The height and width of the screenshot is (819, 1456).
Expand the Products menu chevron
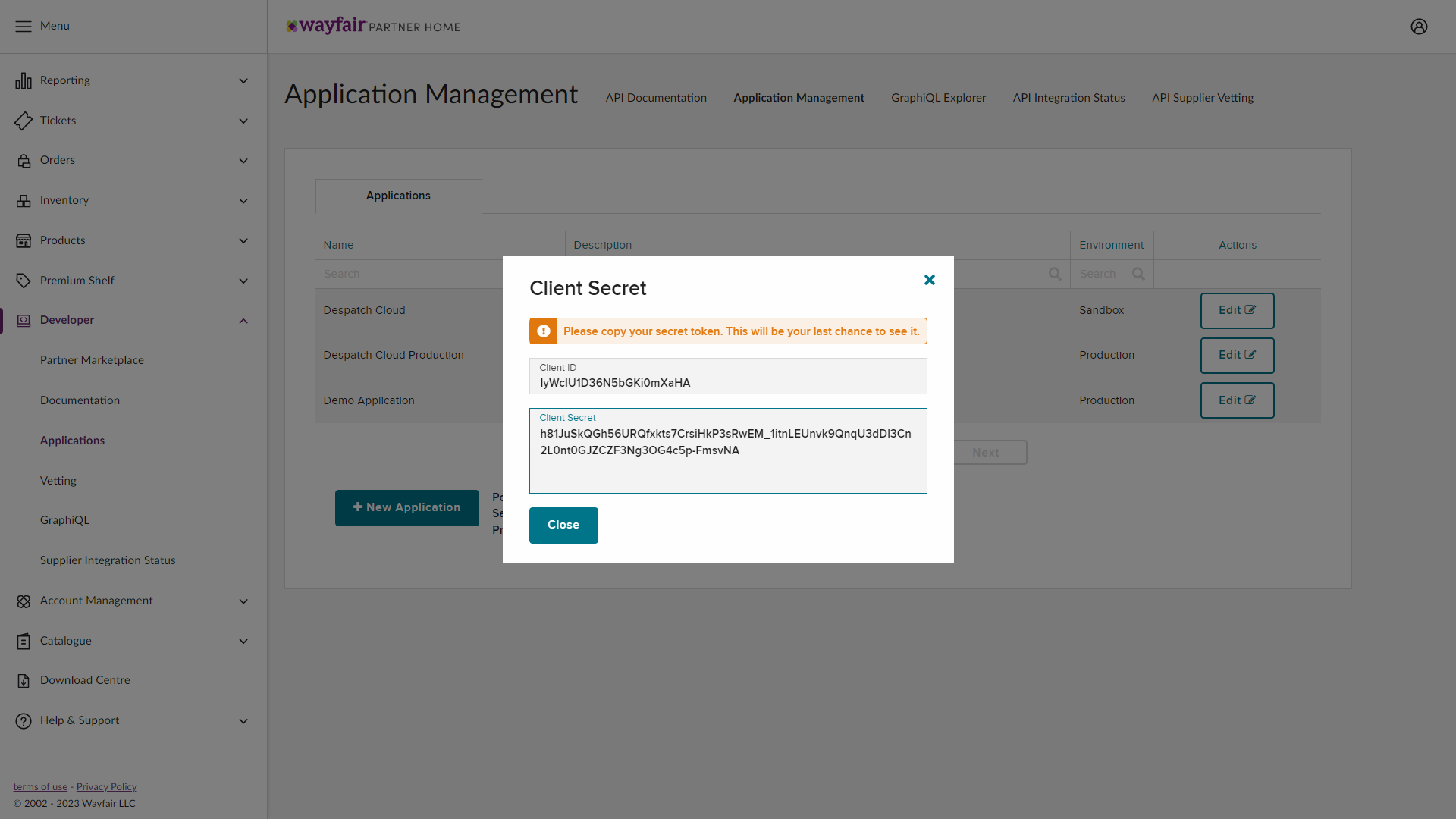(243, 241)
